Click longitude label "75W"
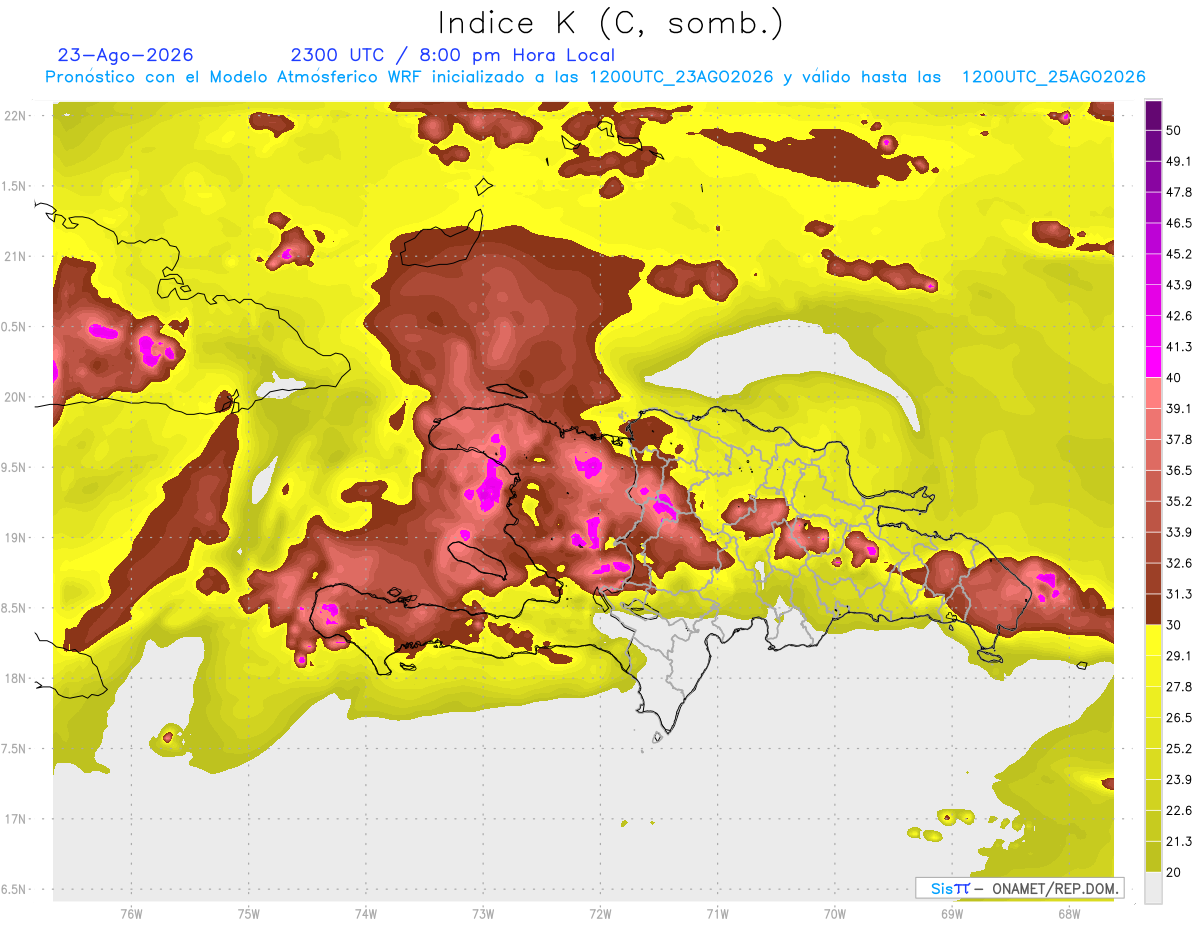1200x927 pixels. coord(248,913)
